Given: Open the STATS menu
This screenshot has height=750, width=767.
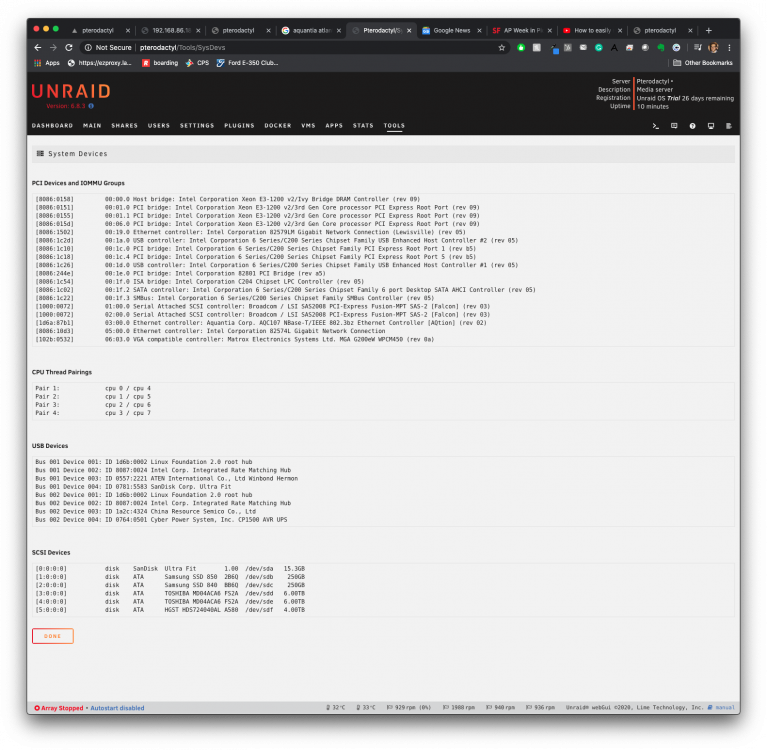Looking at the screenshot, I should tap(363, 126).
